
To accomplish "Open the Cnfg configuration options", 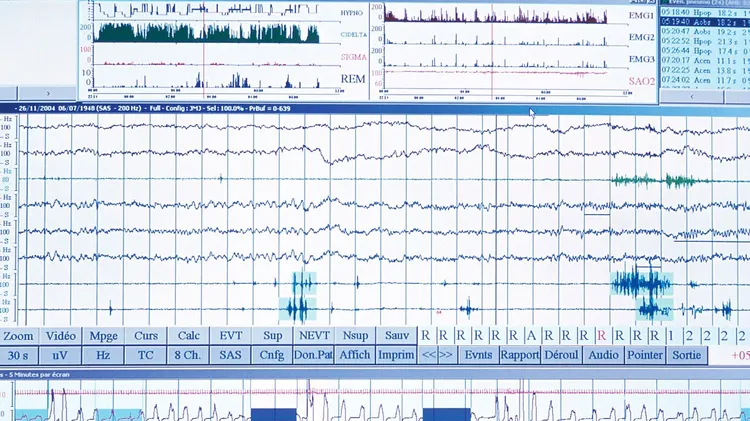I will click(271, 355).
